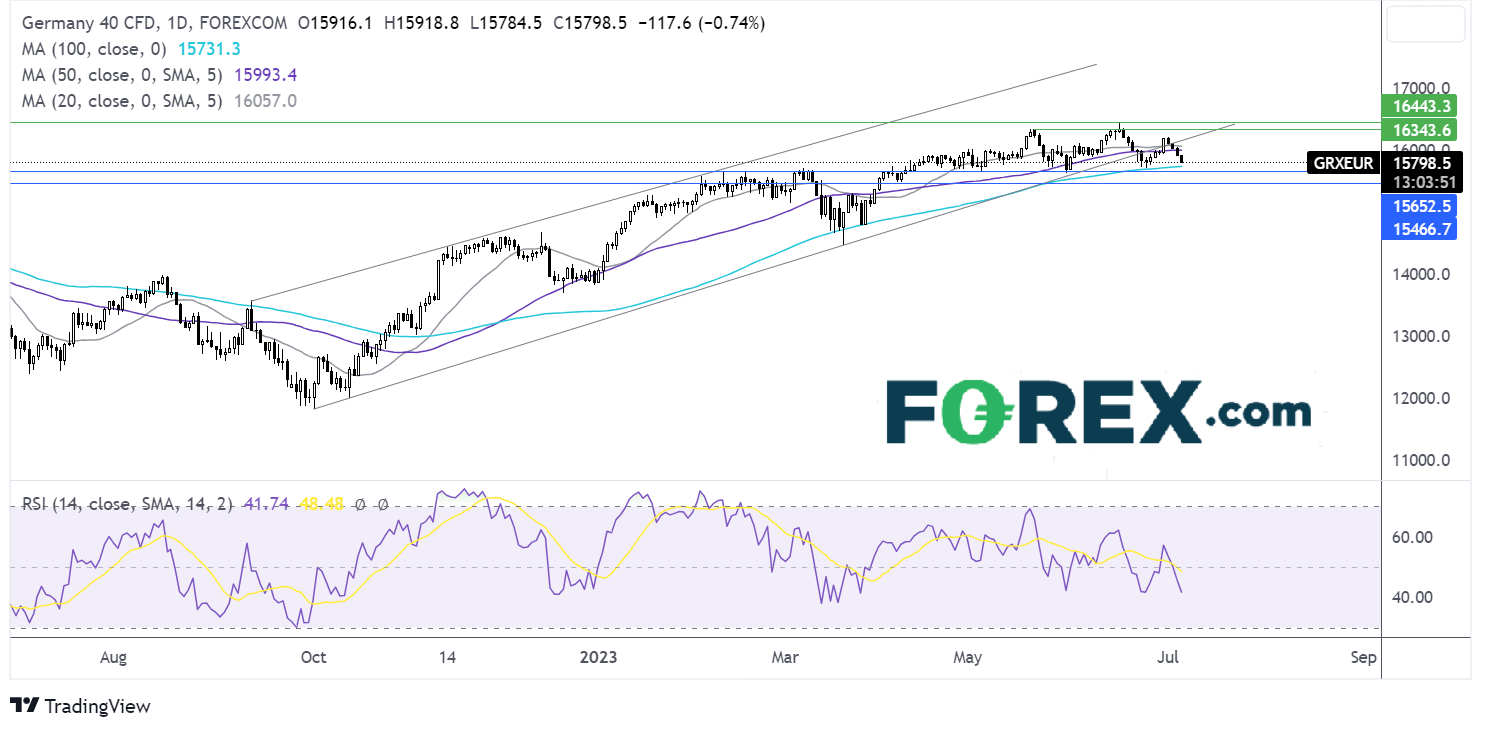
Task: Click the MA 20 value 16057.0
Action: [264, 101]
